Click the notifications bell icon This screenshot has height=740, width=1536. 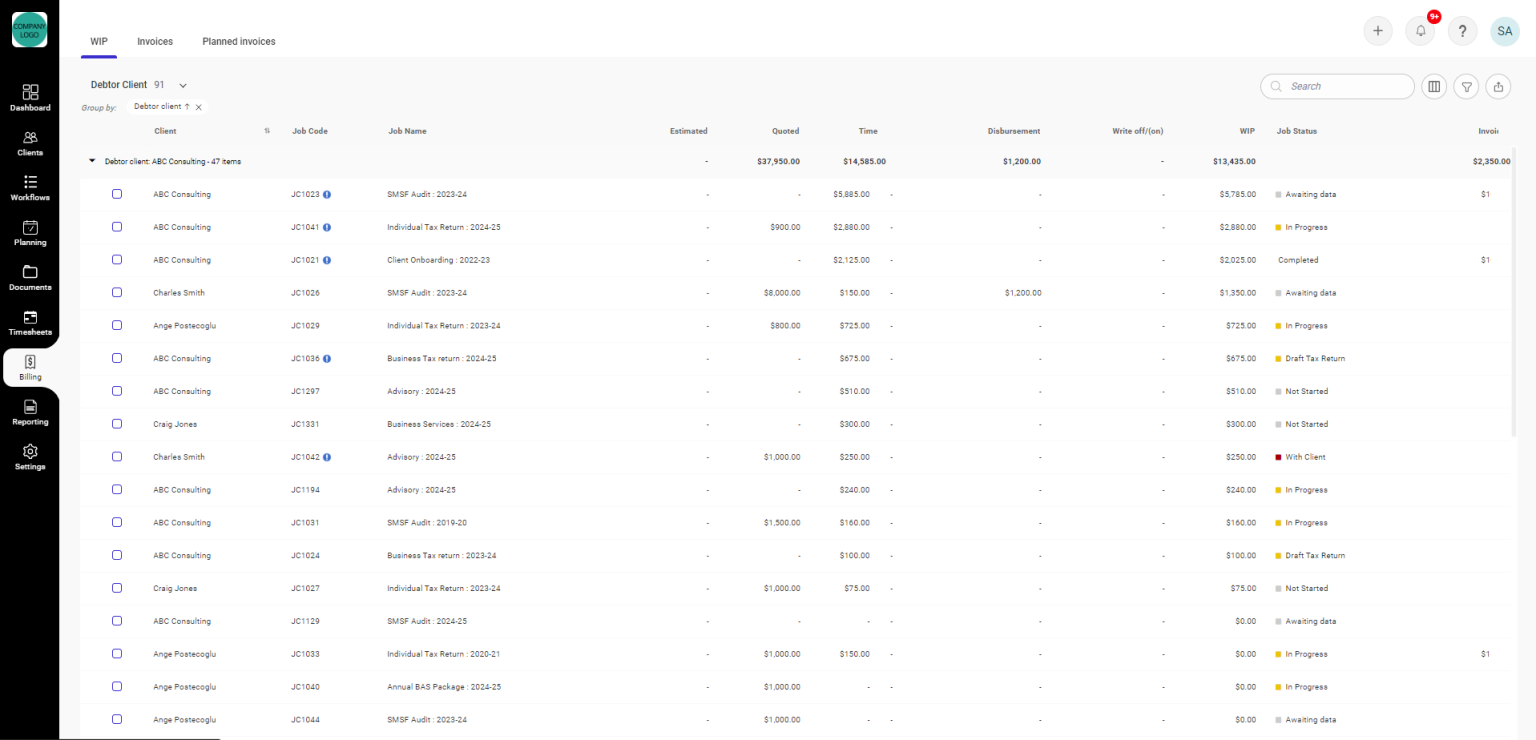coord(1420,31)
